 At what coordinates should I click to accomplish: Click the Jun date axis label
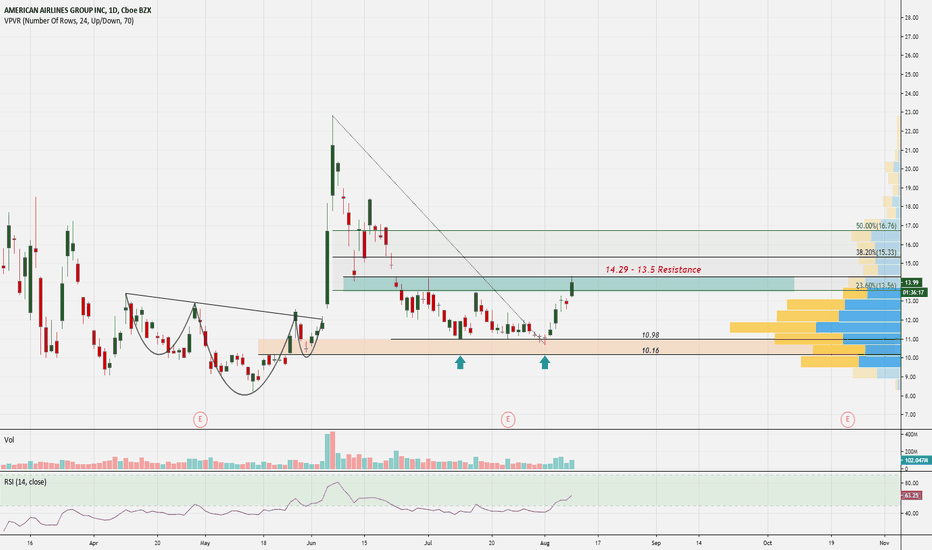tap(311, 542)
